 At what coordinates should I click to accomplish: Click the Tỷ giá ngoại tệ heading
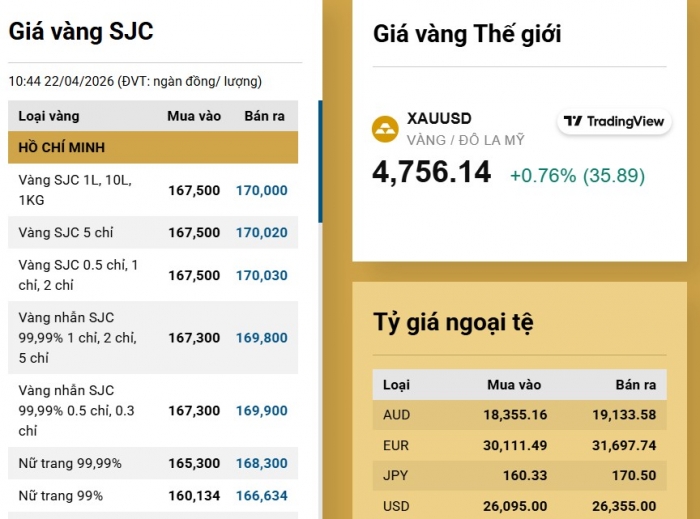coord(453,322)
